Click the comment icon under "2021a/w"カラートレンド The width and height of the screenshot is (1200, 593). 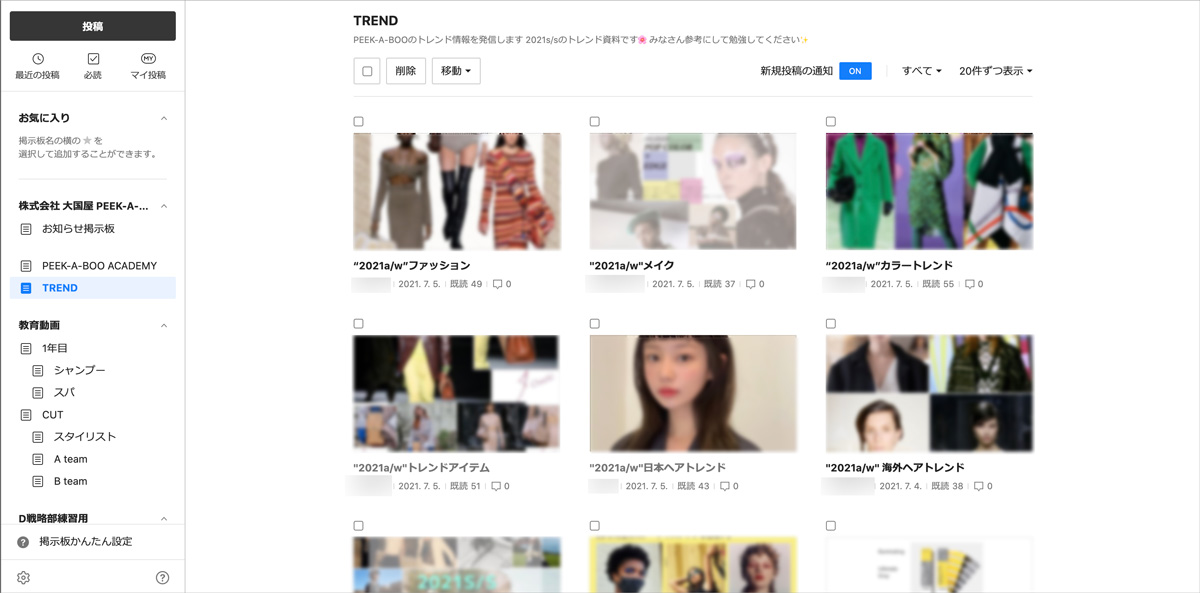969,285
